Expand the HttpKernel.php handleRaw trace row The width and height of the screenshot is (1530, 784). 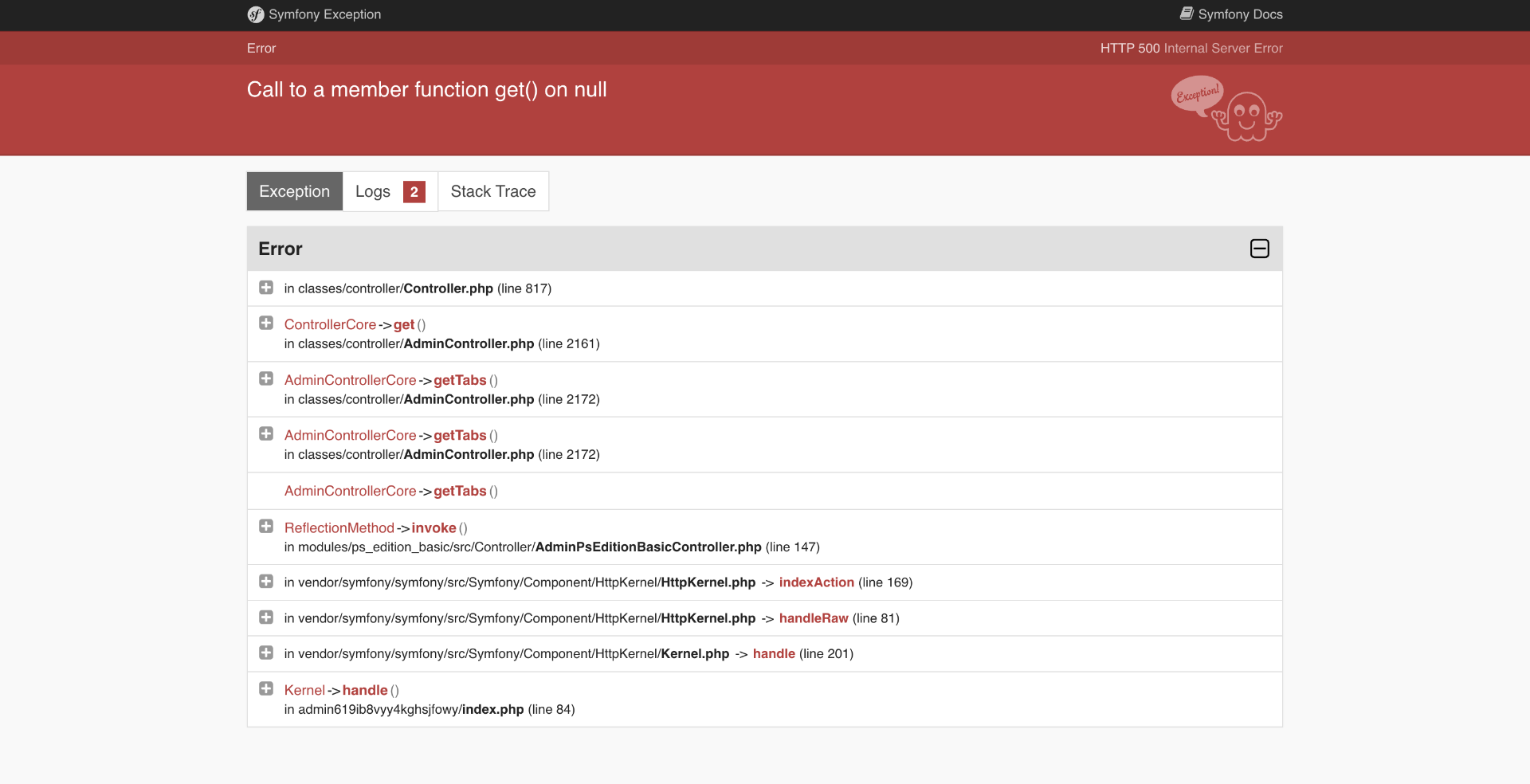point(266,617)
